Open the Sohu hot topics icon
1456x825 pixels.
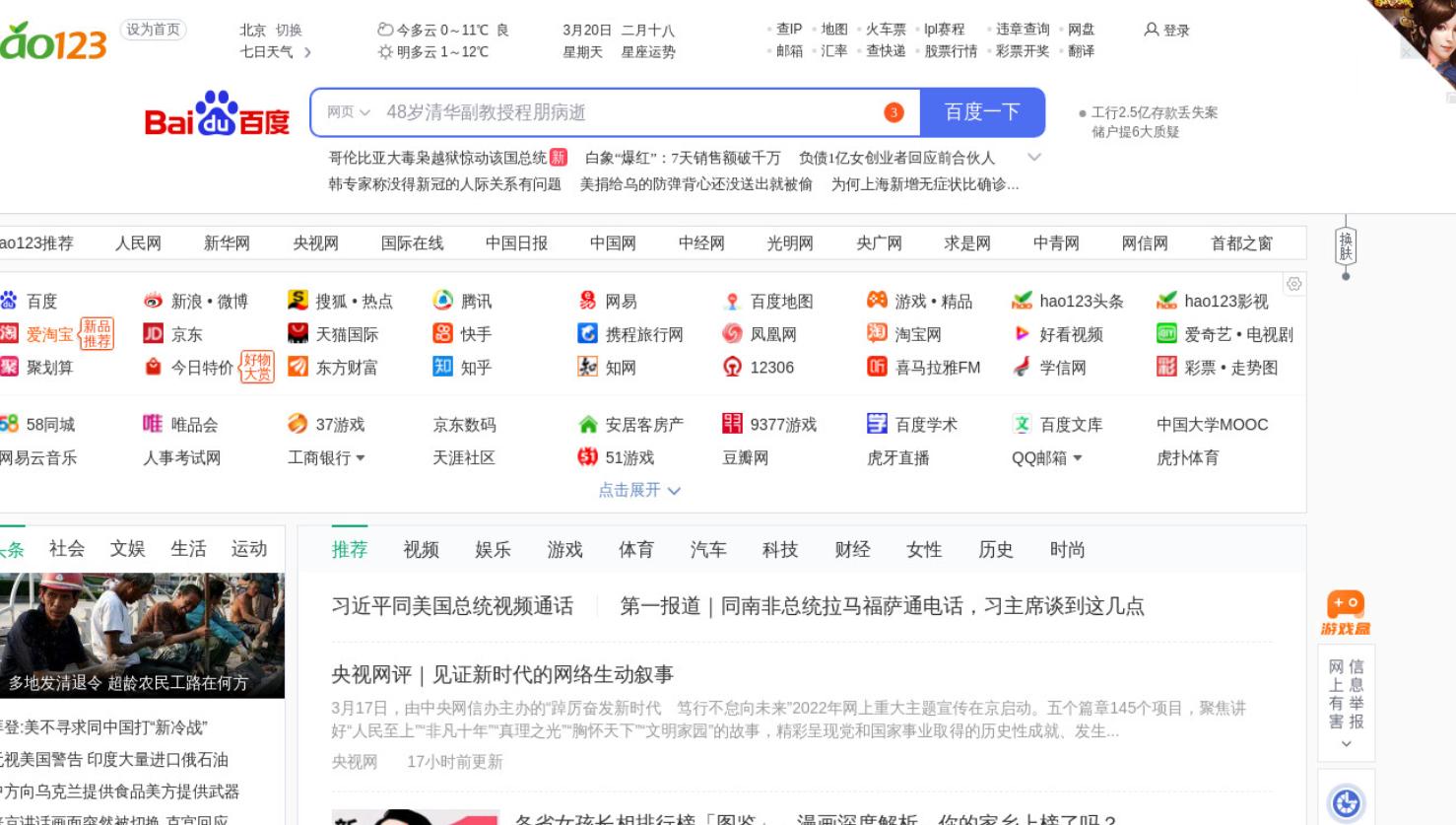298,301
